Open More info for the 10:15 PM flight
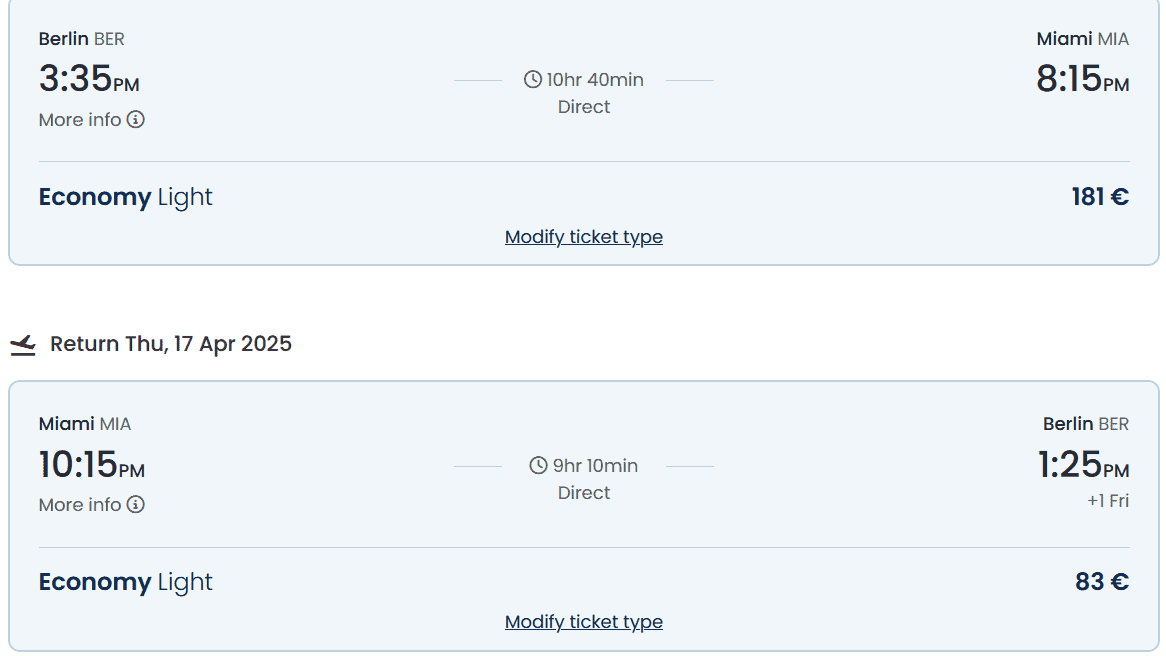The image size is (1166, 656). [80, 505]
